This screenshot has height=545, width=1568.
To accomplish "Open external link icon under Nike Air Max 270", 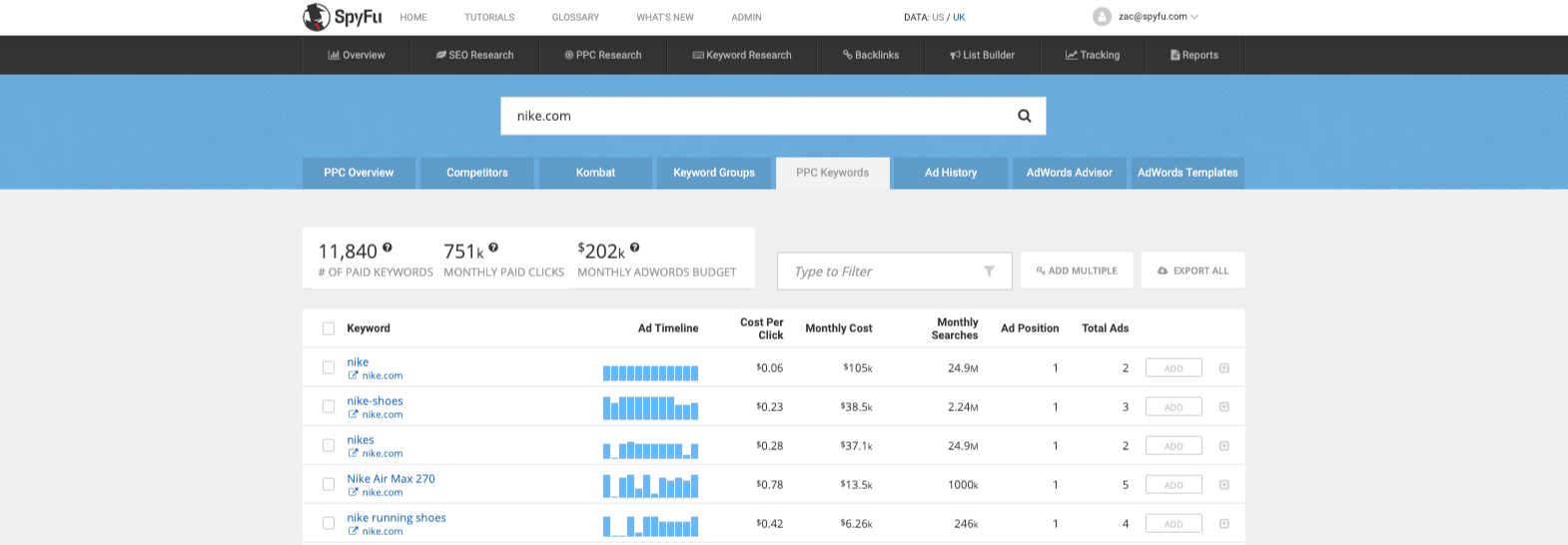I will (x=353, y=492).
